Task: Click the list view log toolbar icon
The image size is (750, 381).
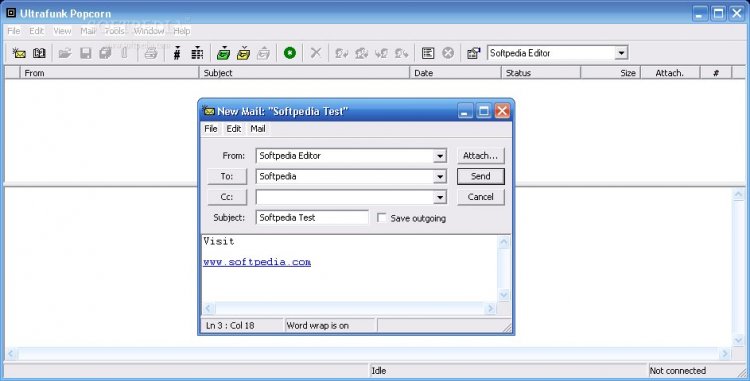Action: point(428,53)
